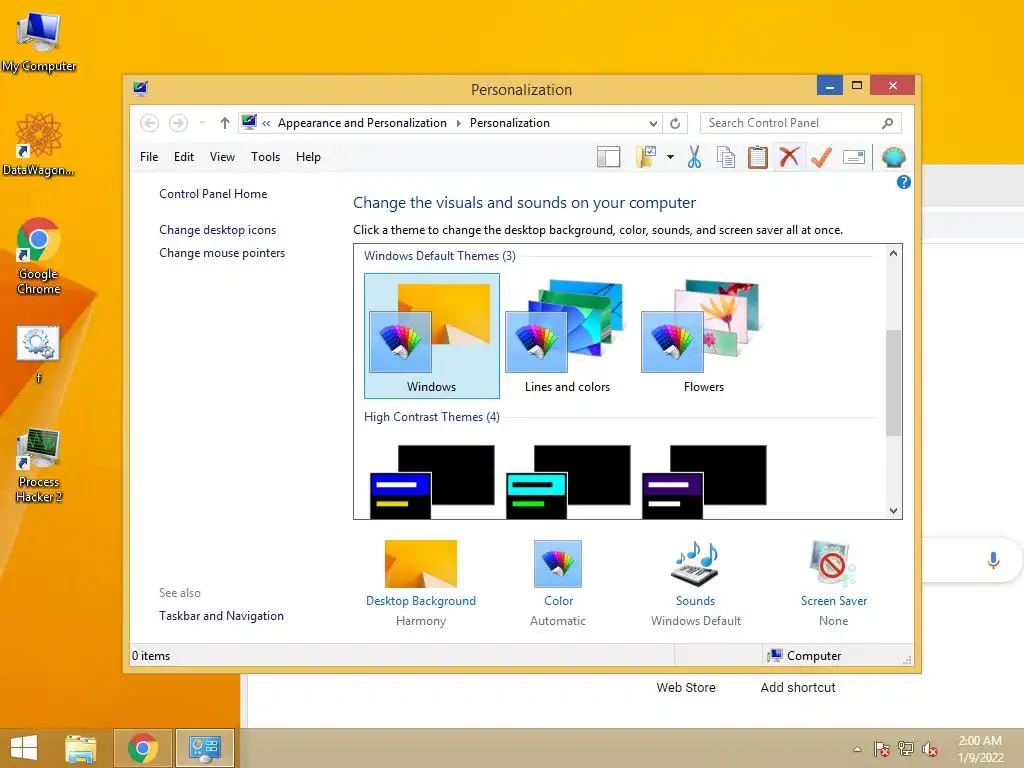Viewport: 1024px width, 768px height.
Task: Click the Windows Start button
Action: click(x=24, y=748)
